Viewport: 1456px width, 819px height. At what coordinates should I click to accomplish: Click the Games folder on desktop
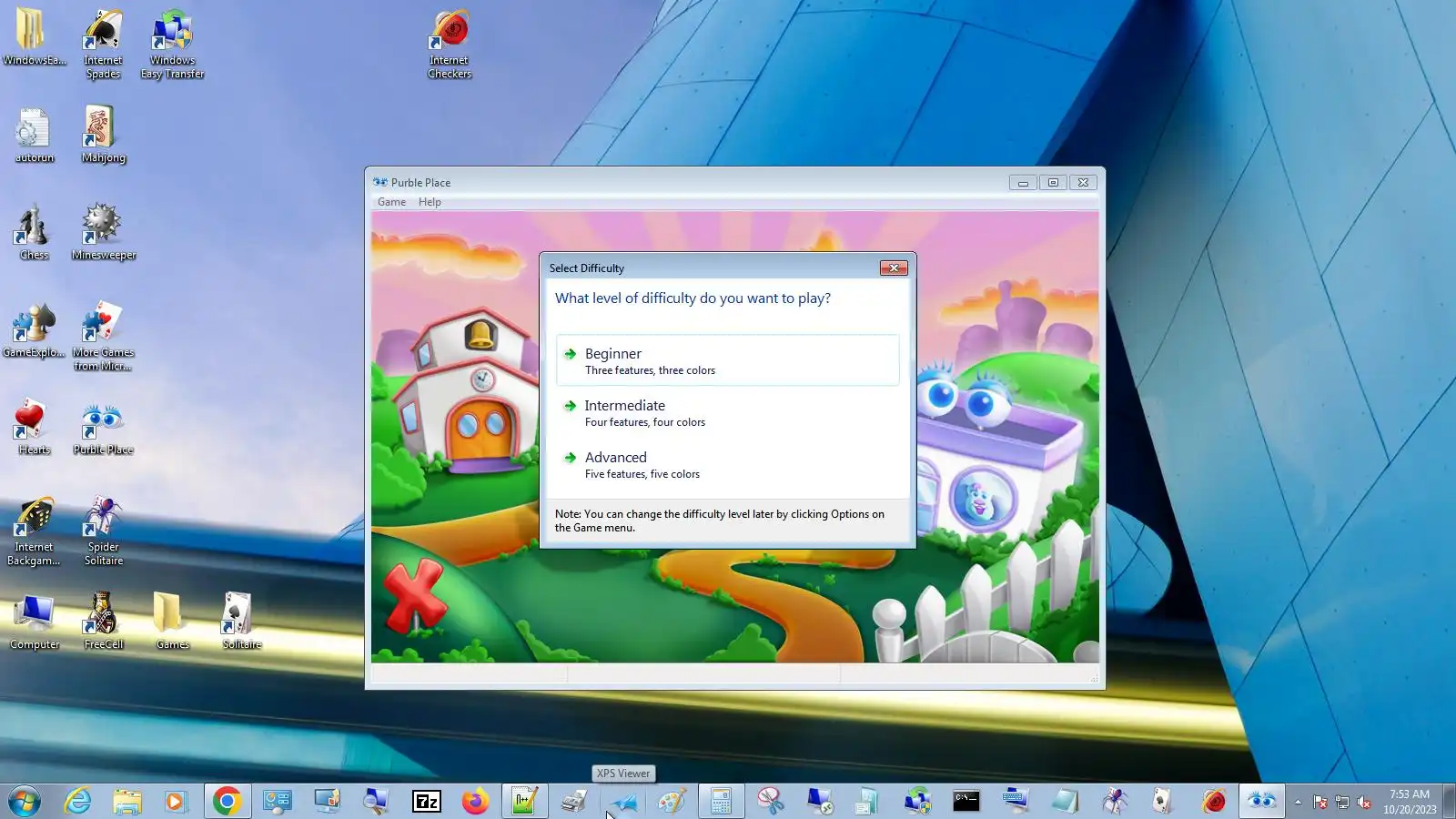coord(172,622)
